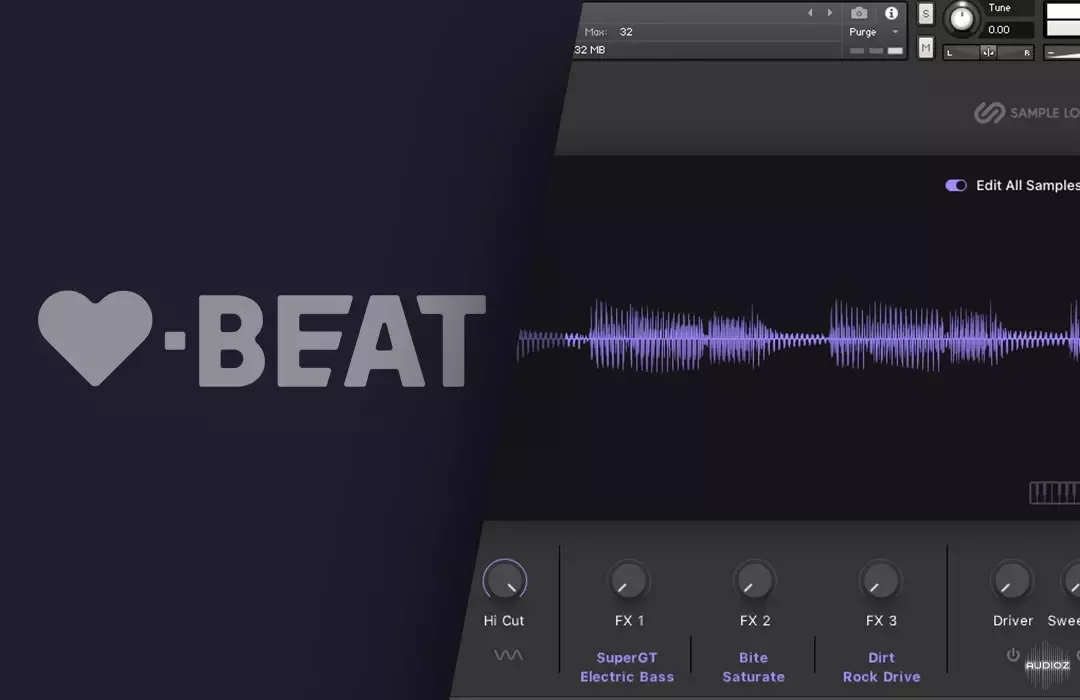Click the Sample Logic logo
This screenshot has height=700, width=1080.
pos(1026,113)
